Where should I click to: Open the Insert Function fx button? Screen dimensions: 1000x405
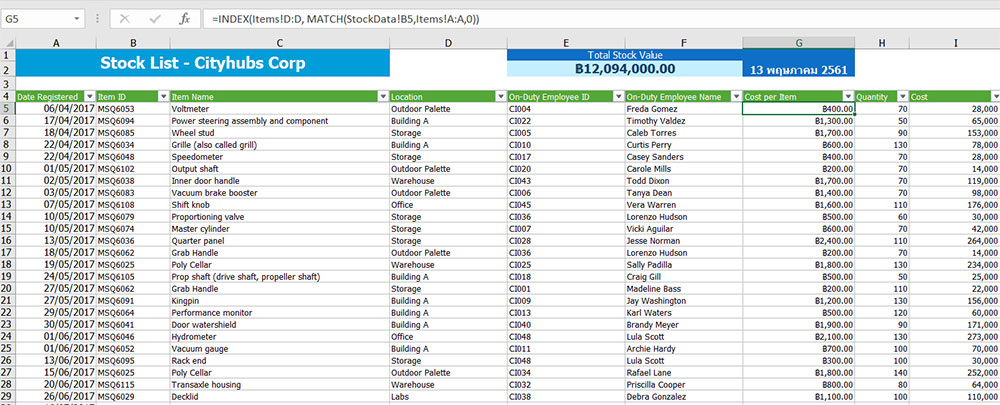[x=184, y=19]
